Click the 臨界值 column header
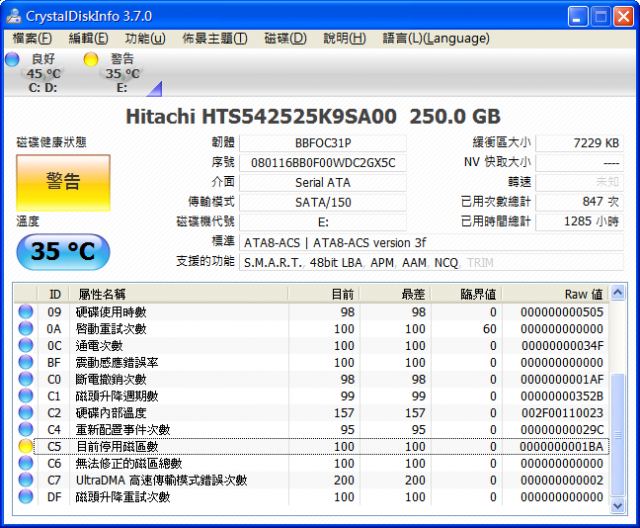This screenshot has width=640, height=528. [x=467, y=294]
